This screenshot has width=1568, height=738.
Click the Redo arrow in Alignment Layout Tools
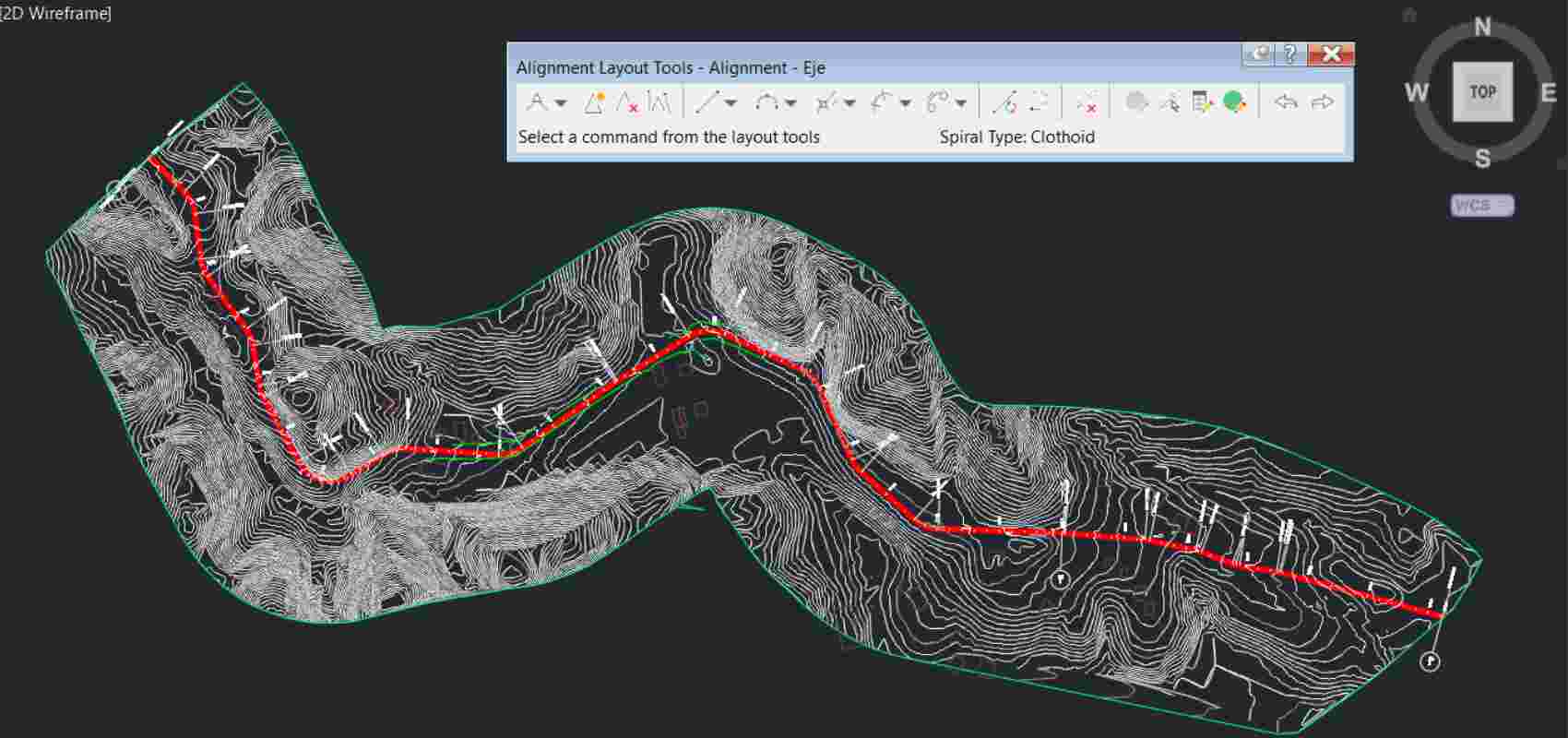1323,102
